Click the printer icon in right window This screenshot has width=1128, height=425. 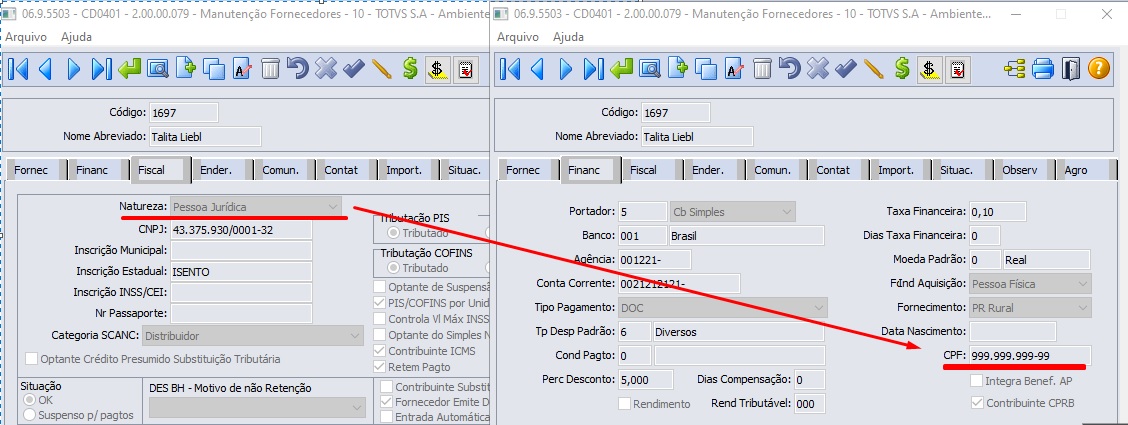point(1042,69)
